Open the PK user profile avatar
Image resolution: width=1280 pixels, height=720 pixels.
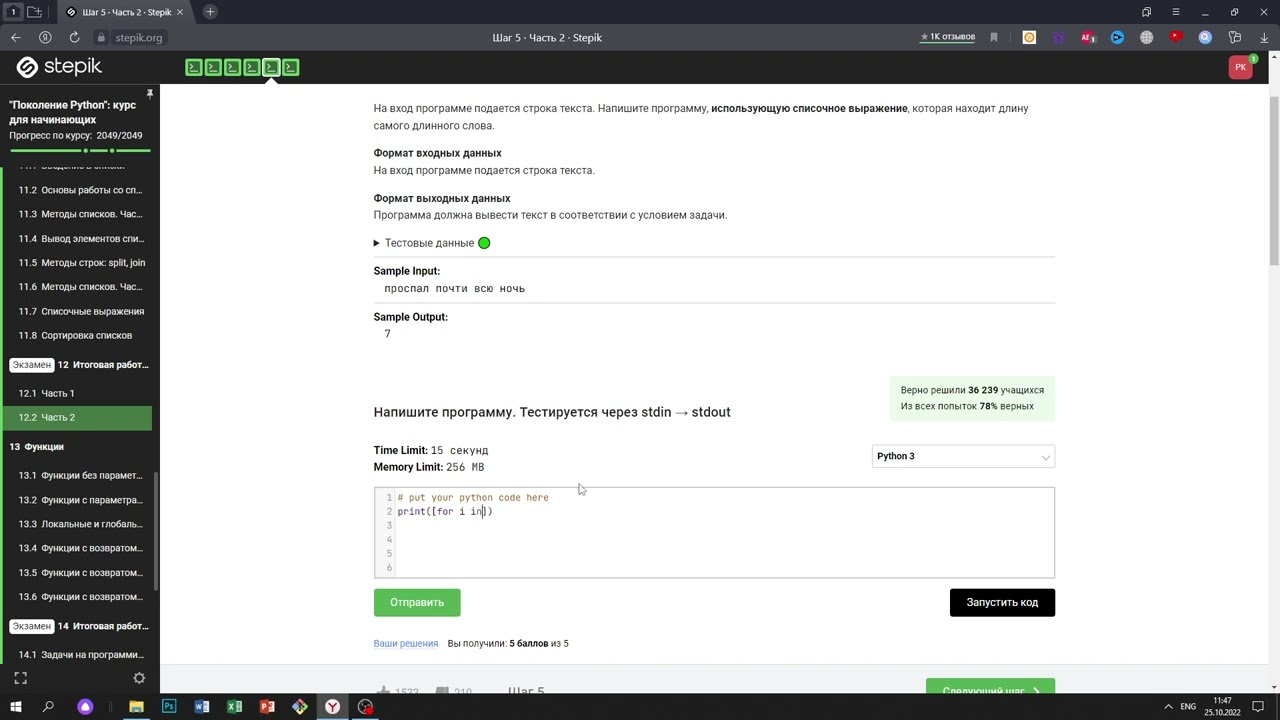(1240, 67)
